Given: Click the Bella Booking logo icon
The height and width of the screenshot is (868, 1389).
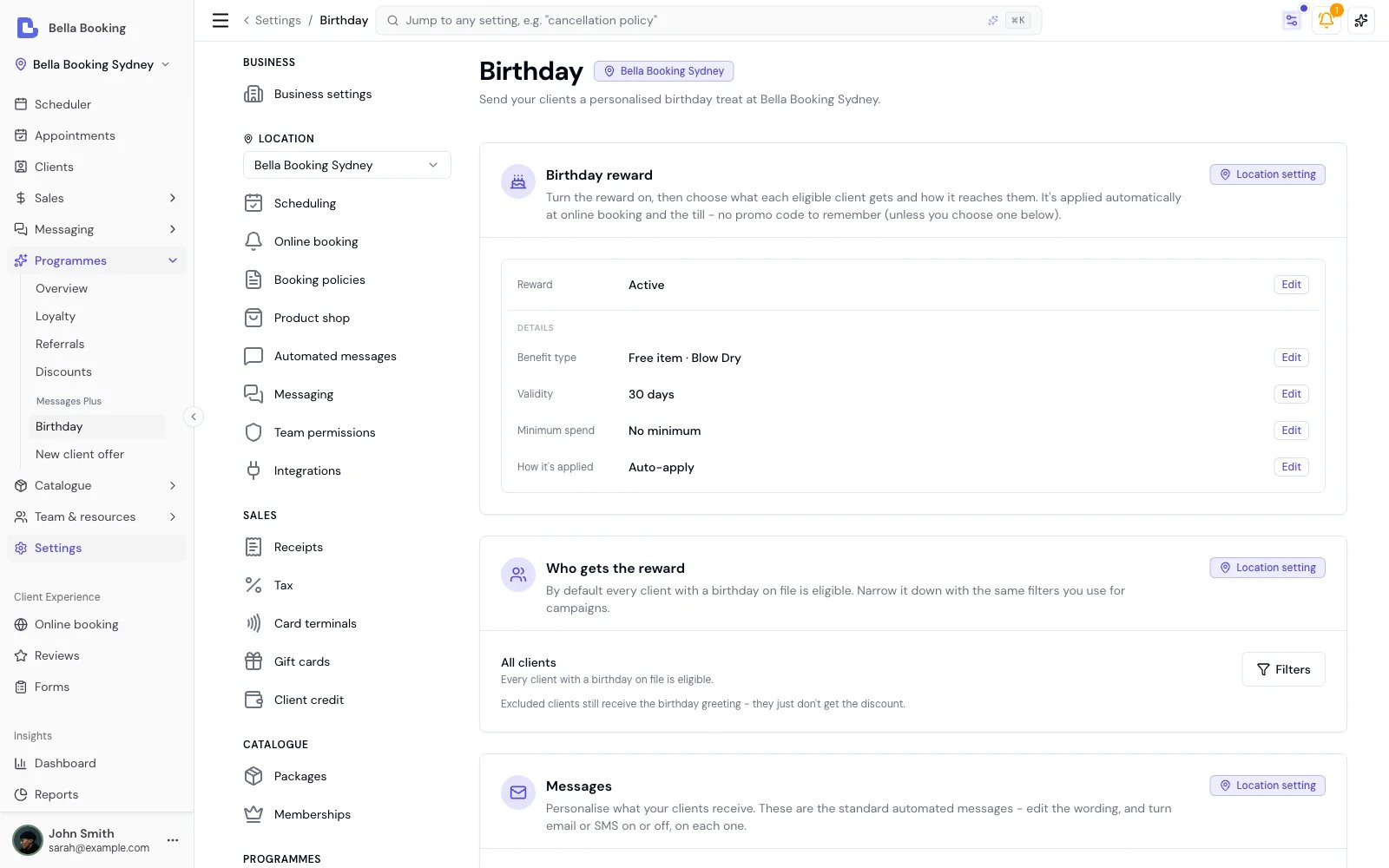Looking at the screenshot, I should pyautogui.click(x=28, y=28).
